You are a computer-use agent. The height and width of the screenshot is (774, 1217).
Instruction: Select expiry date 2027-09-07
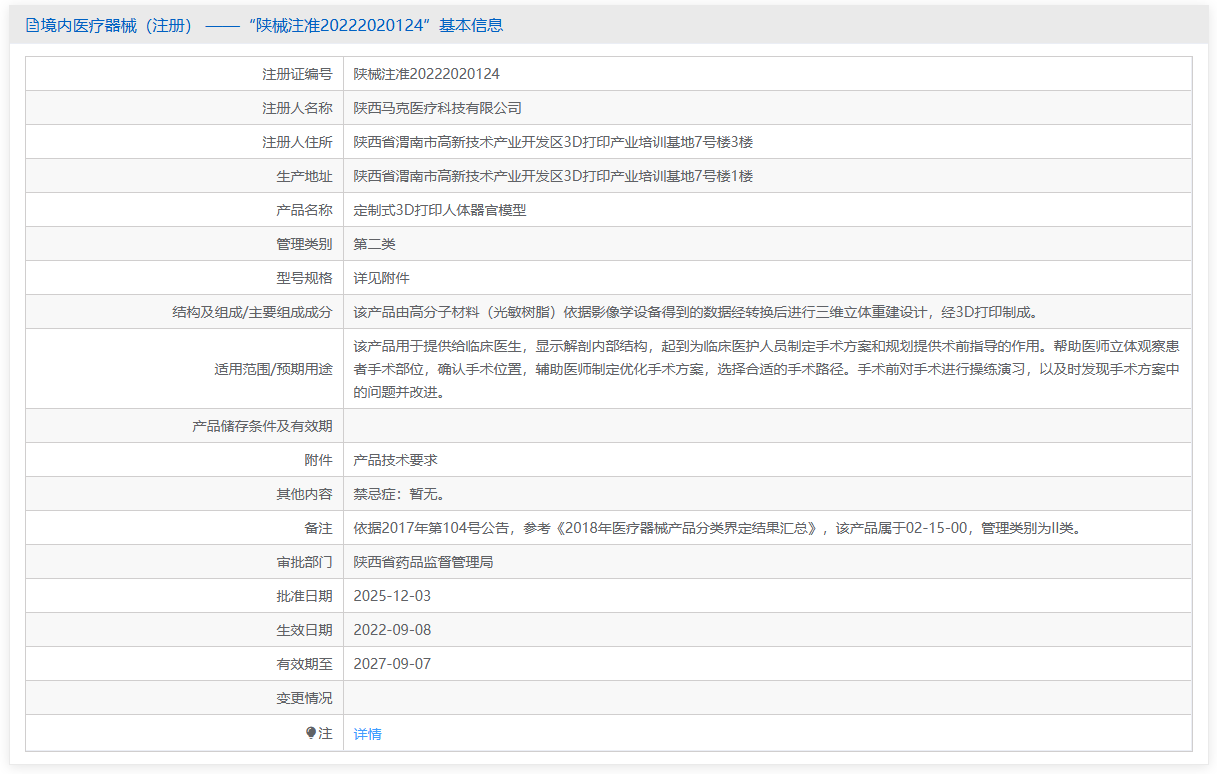(392, 664)
